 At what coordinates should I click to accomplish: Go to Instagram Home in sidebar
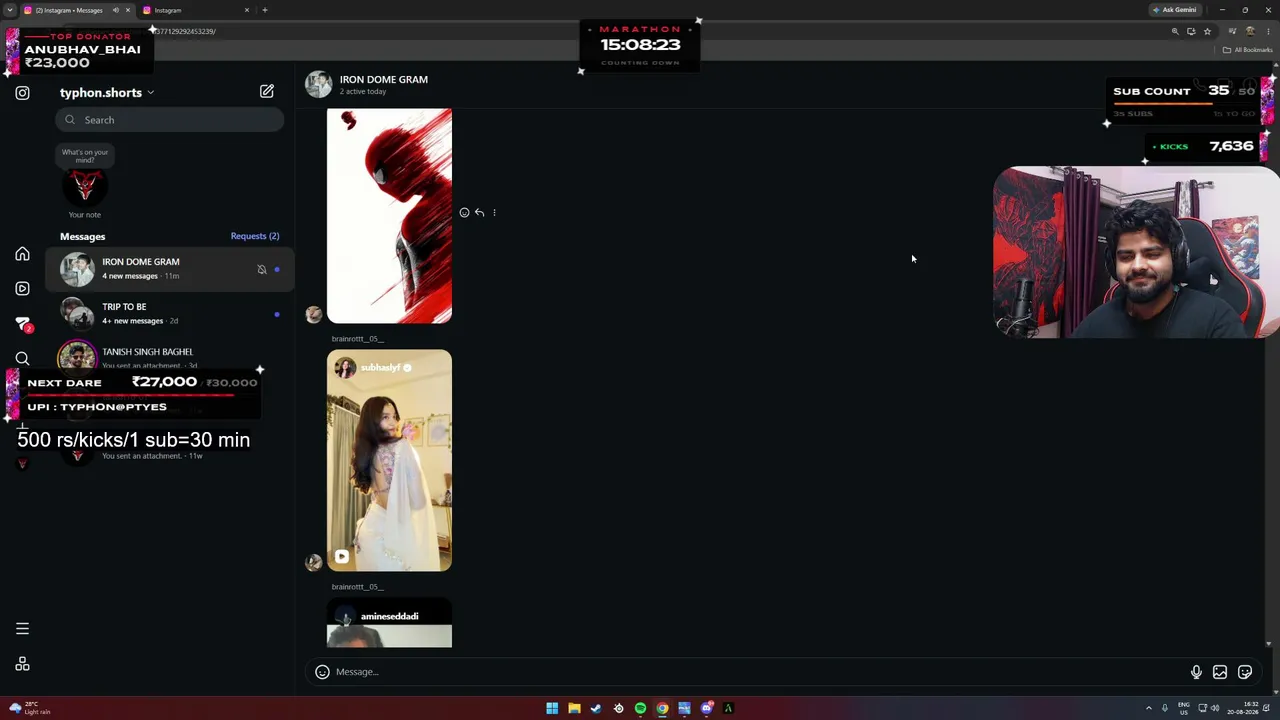(x=22, y=254)
